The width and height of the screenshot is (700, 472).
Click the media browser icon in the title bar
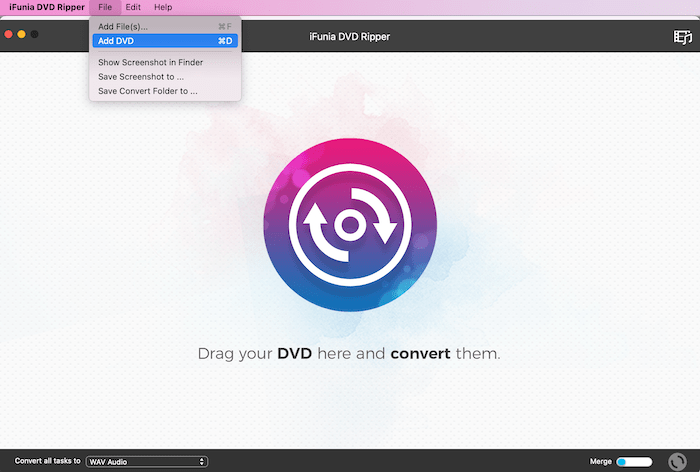point(682,37)
